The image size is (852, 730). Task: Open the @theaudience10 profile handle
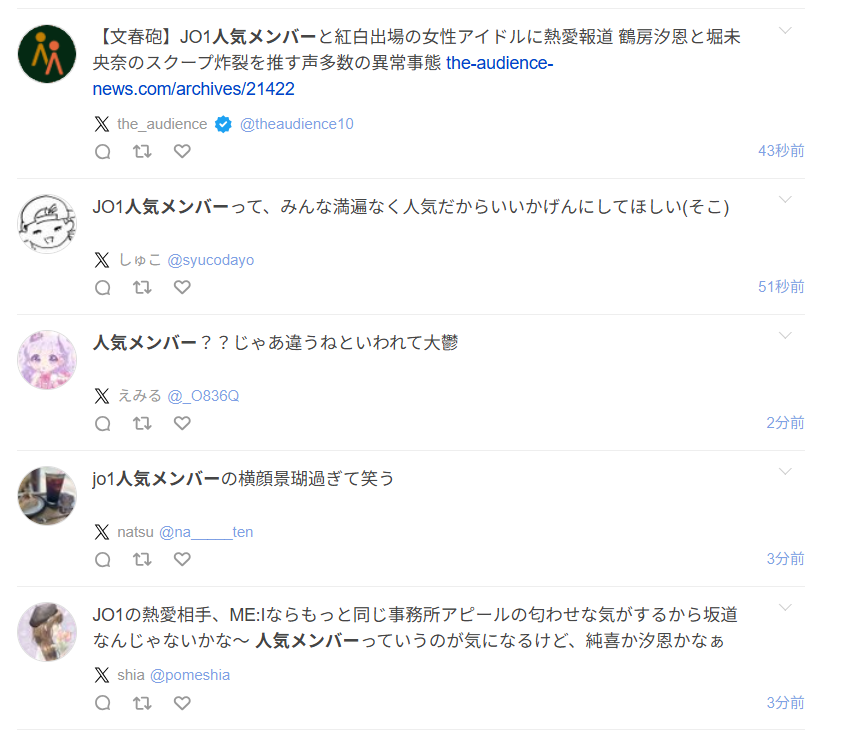click(297, 124)
